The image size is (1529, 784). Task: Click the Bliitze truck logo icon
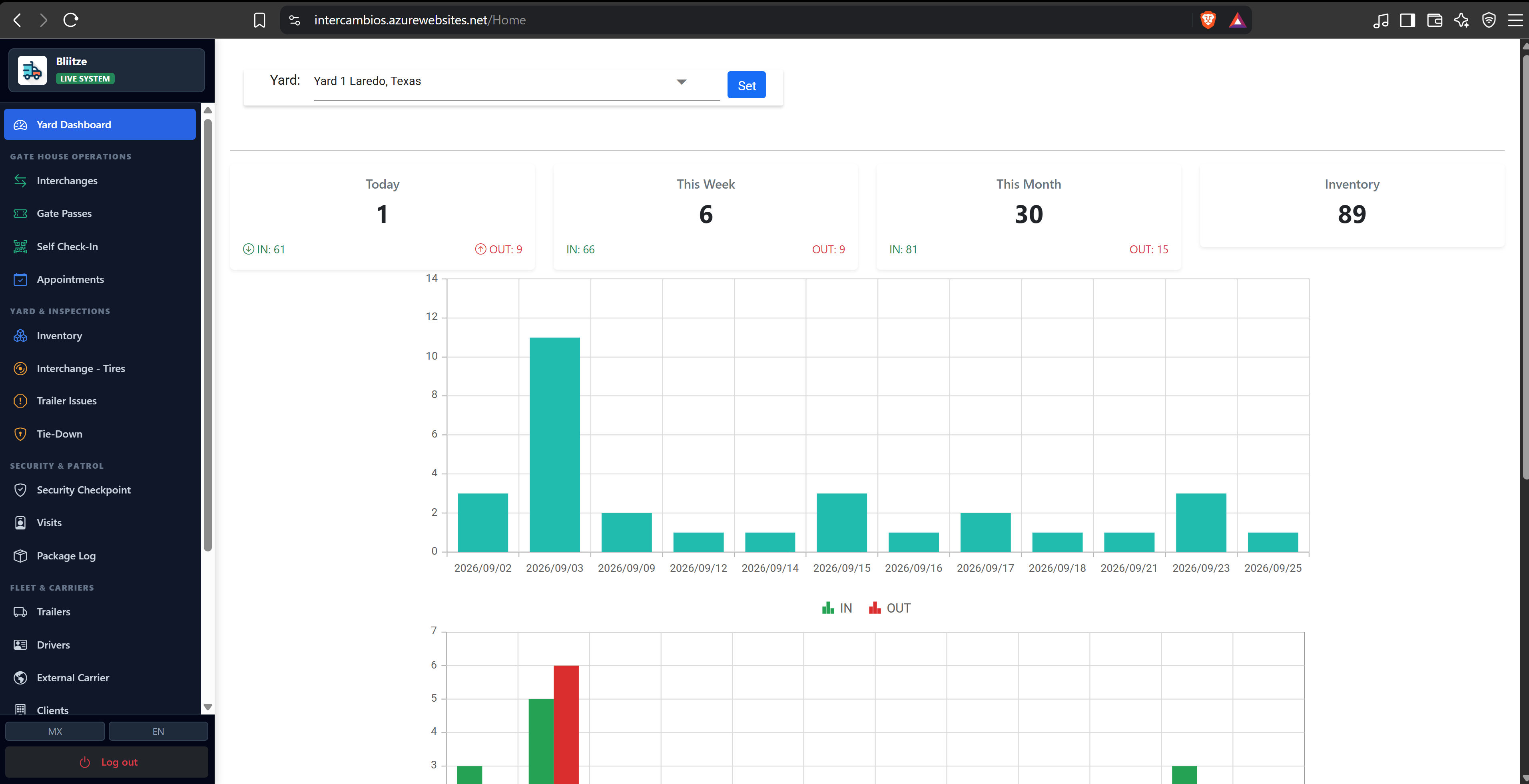pos(32,70)
